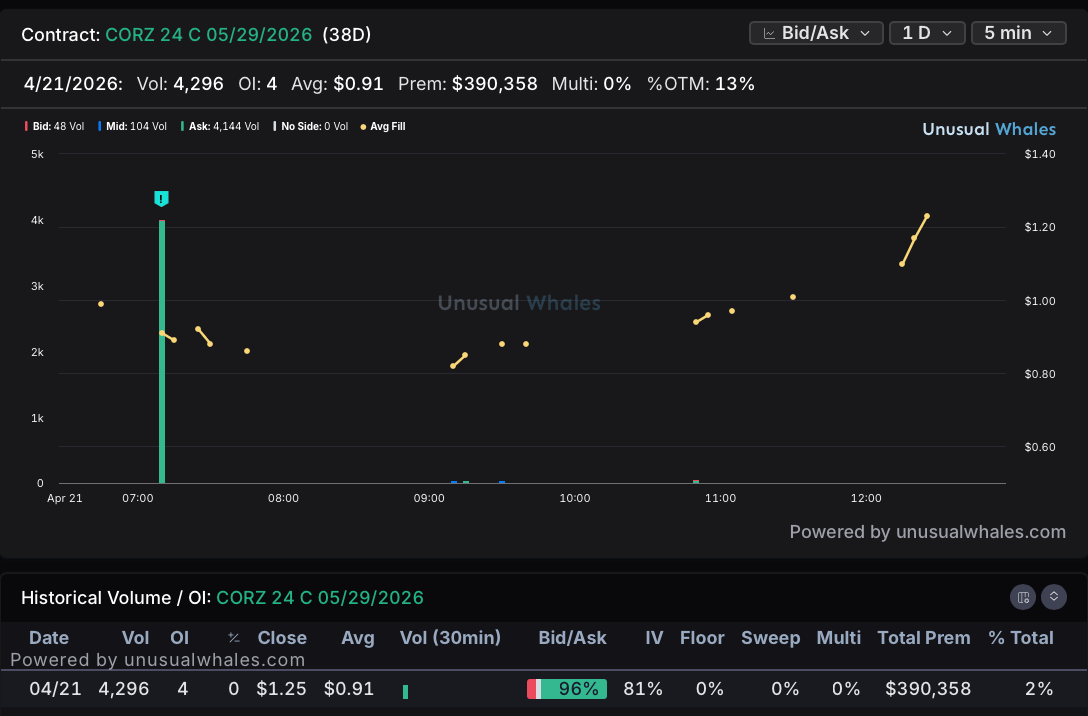This screenshot has width=1088, height=716.
Task: Toggle the Mid series in the chart legend
Action: click(x=133, y=126)
